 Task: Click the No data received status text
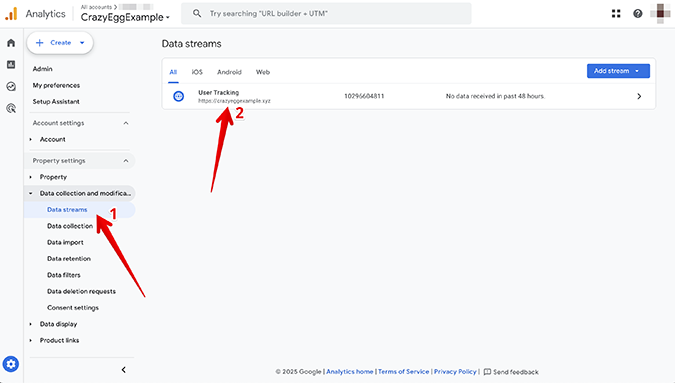[x=495, y=96]
